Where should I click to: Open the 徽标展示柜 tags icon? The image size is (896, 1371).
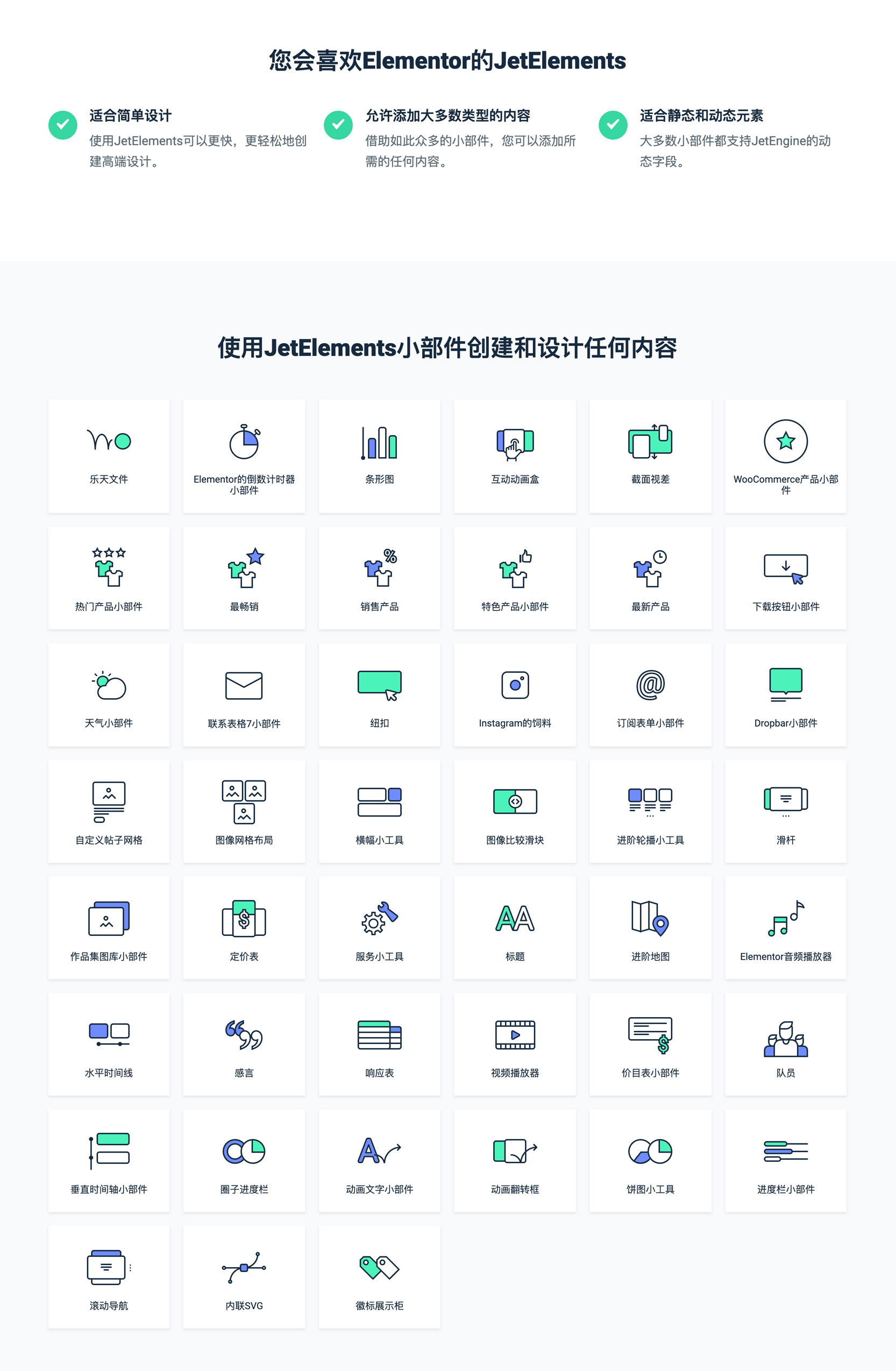coord(380,1267)
